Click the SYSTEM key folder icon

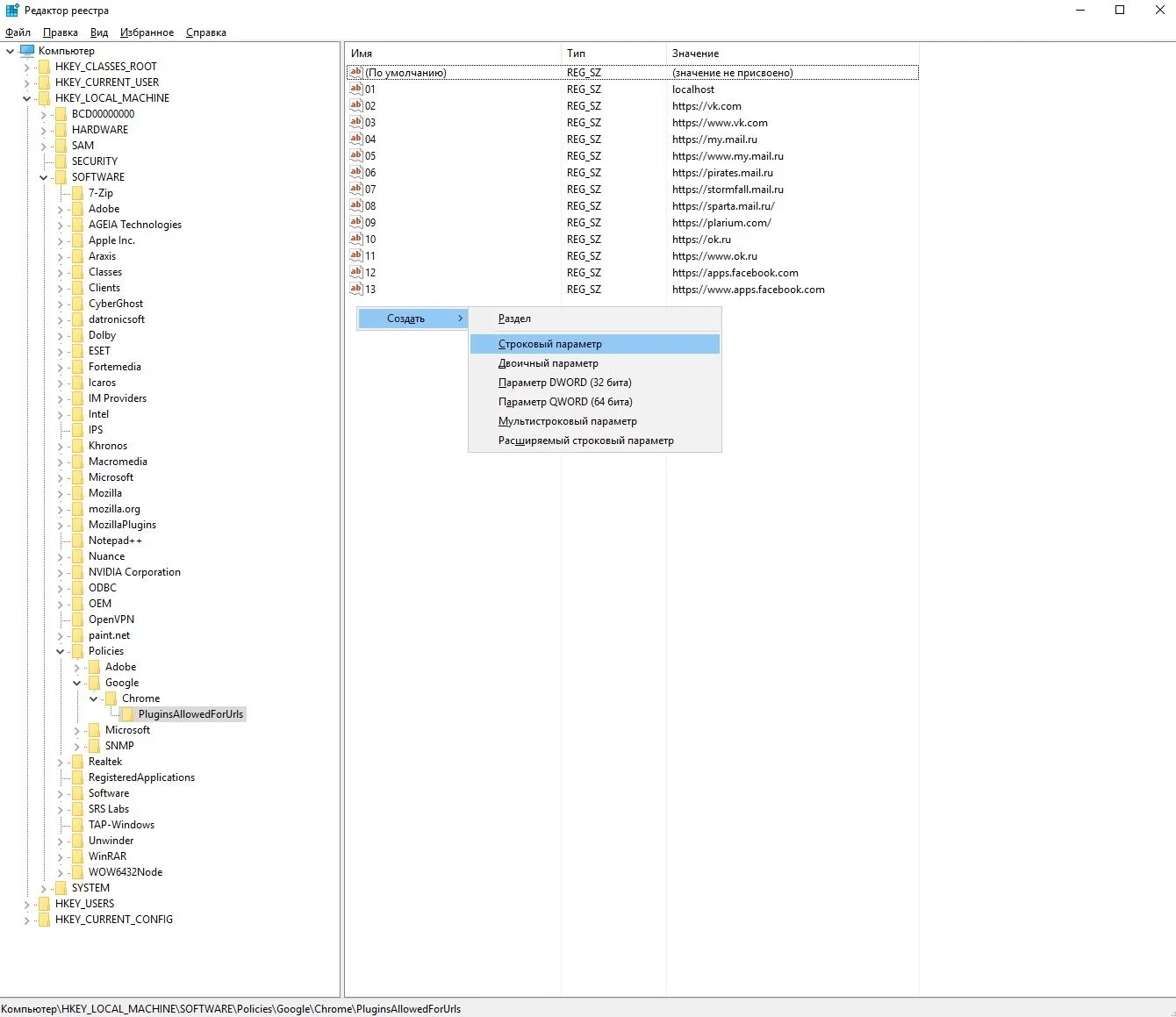(x=60, y=888)
